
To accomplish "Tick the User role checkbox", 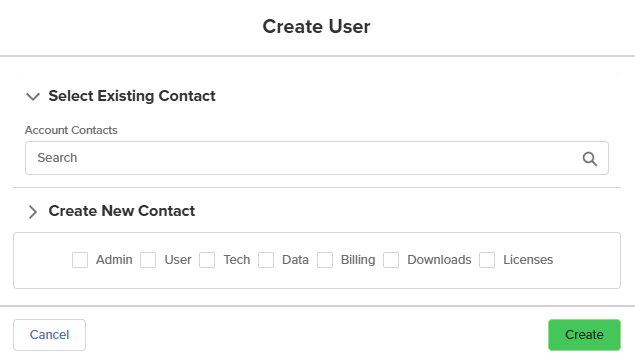I will click(148, 260).
